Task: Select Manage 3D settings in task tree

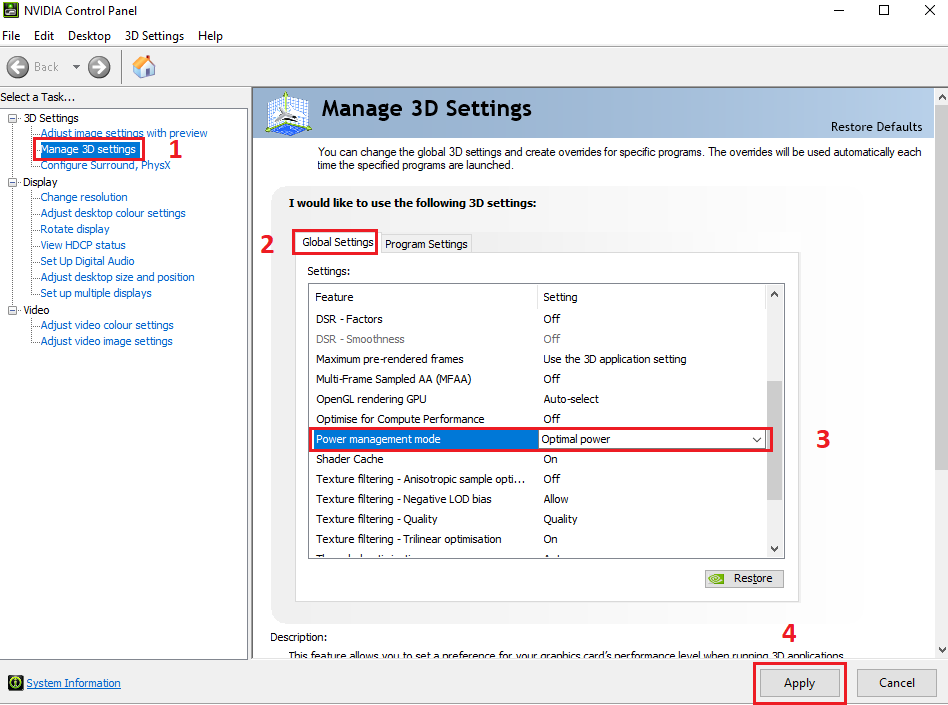Action: [88, 149]
